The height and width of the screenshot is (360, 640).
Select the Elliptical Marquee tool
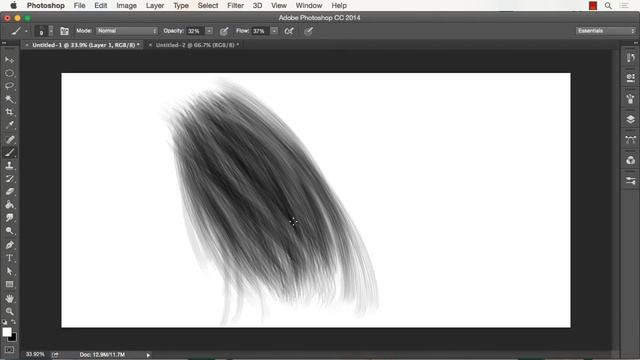[x=9, y=73]
